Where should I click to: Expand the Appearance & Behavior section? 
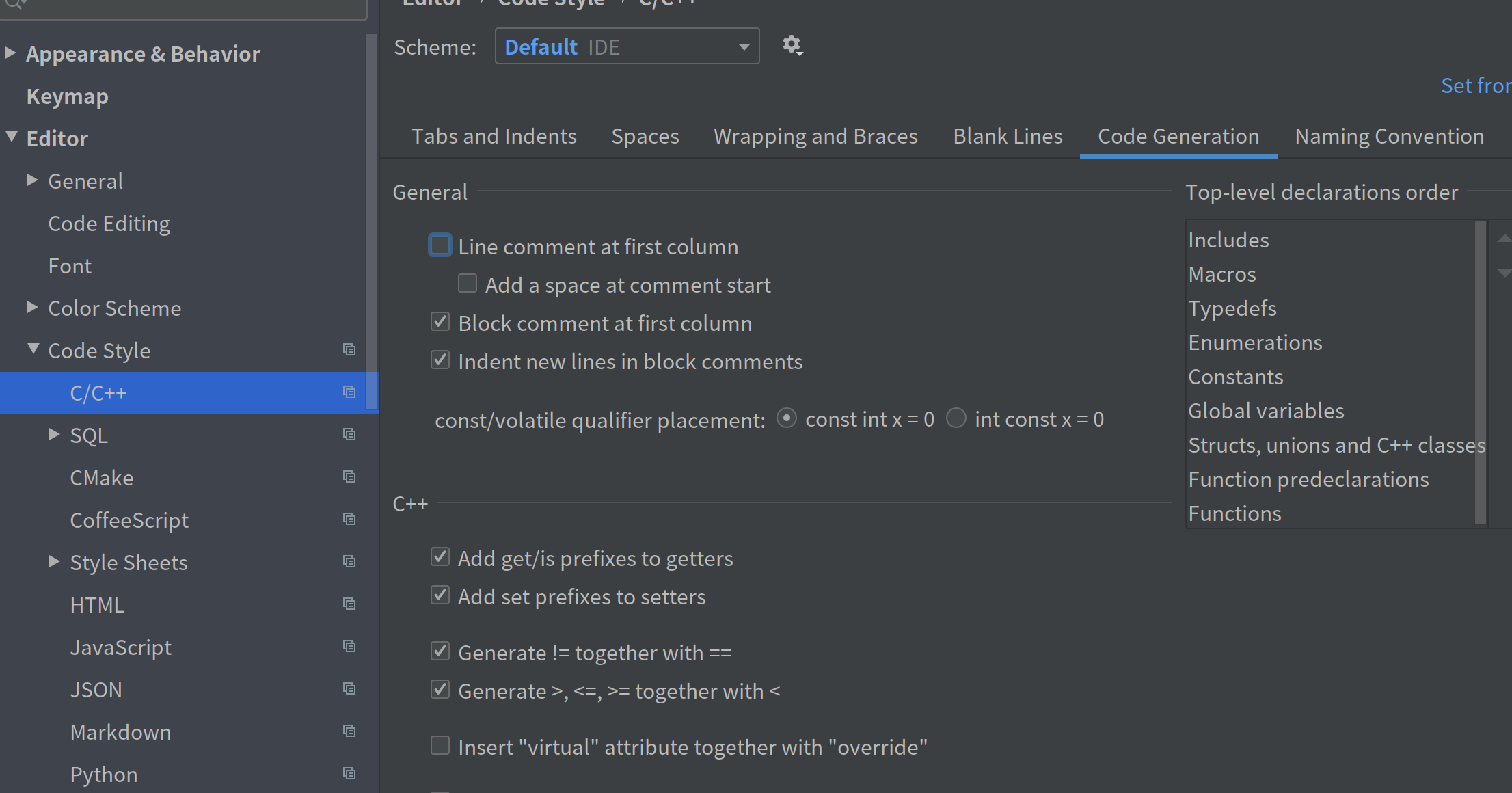[x=10, y=53]
